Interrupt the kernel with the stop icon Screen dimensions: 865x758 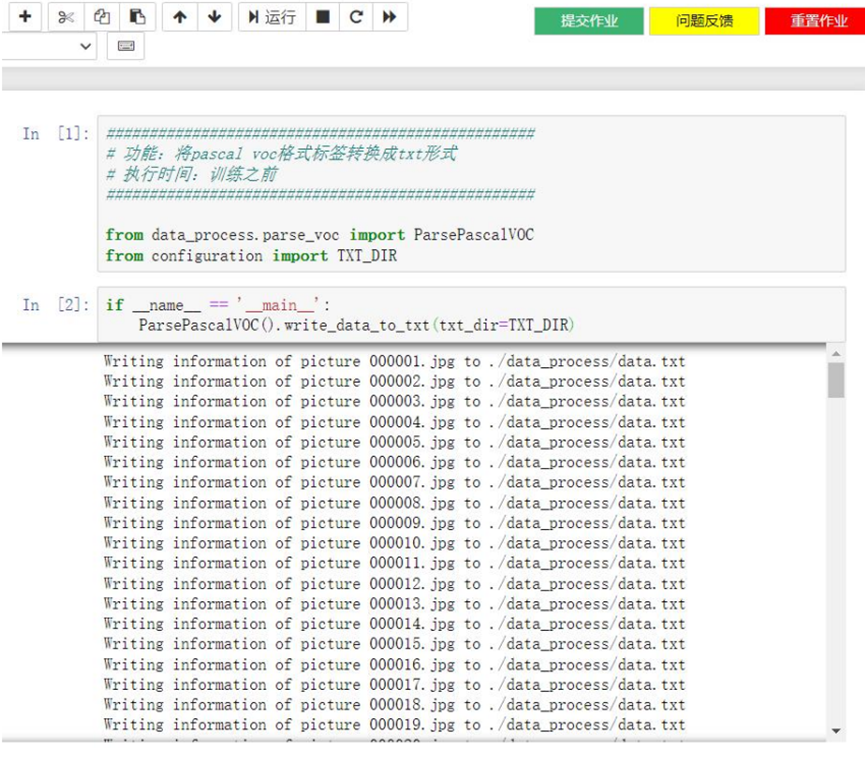point(323,17)
